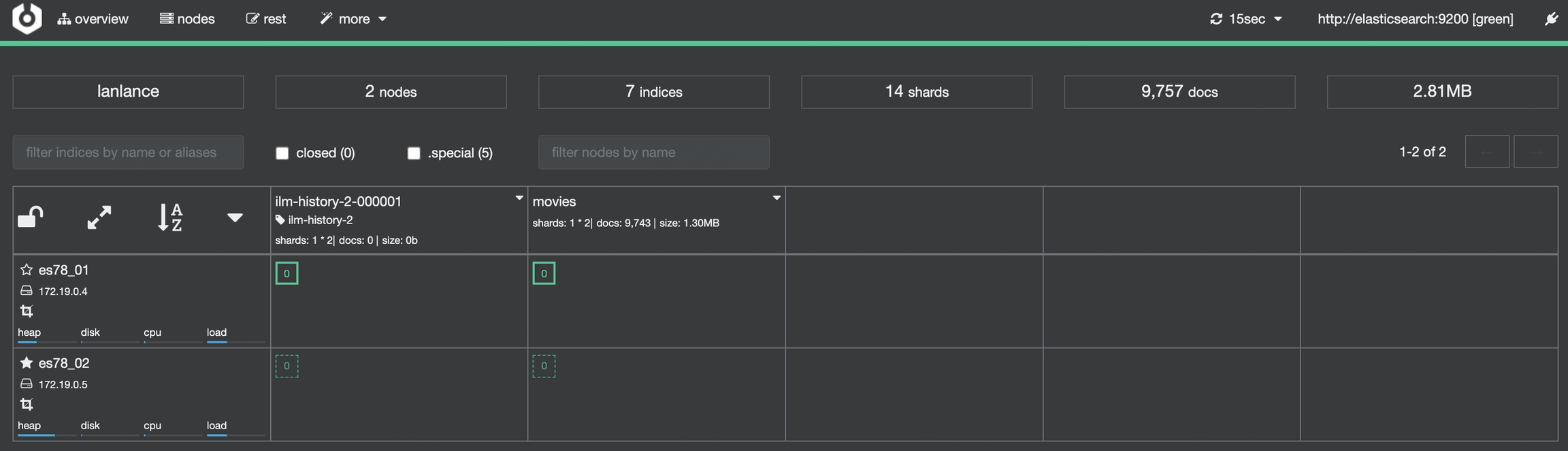
Task: Click the plug connection icon
Action: 1551,19
